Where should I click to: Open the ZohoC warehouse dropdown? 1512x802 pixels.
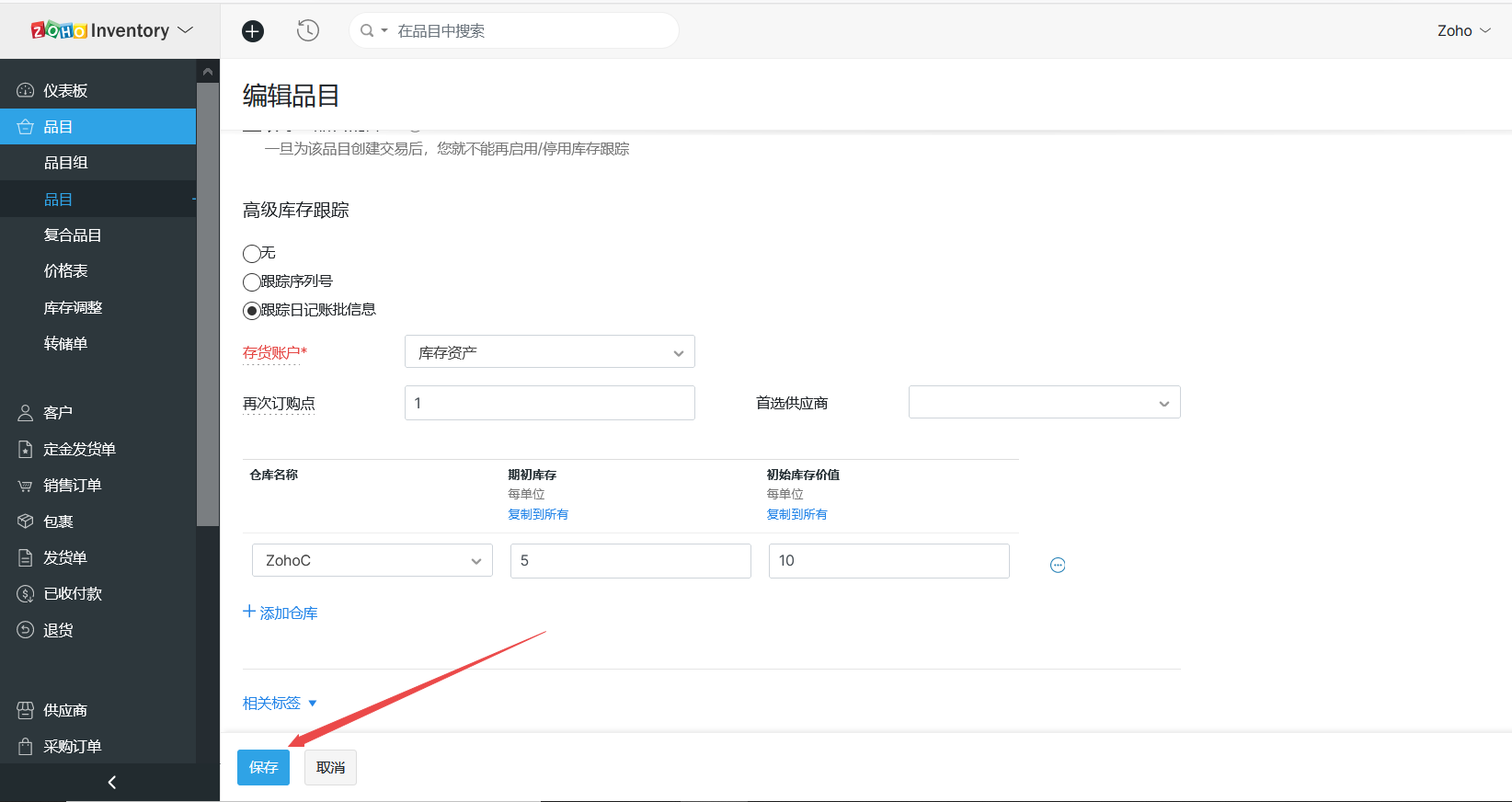(x=372, y=560)
